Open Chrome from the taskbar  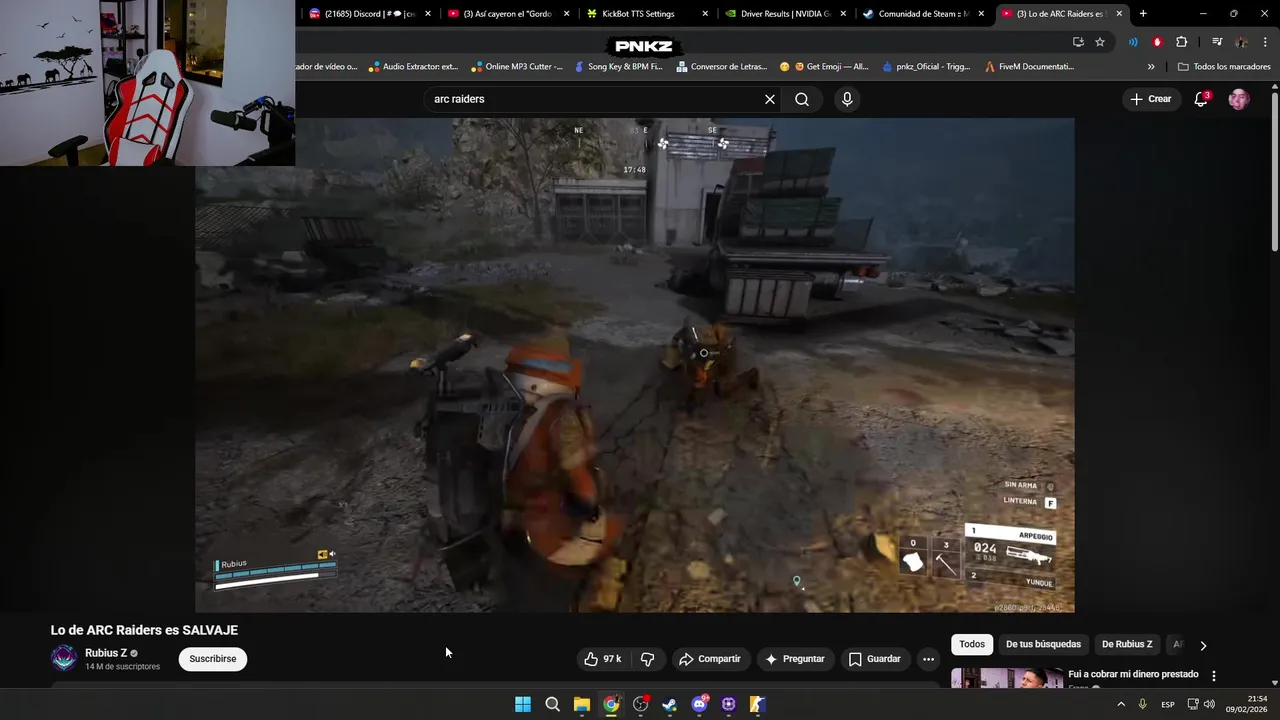611,704
